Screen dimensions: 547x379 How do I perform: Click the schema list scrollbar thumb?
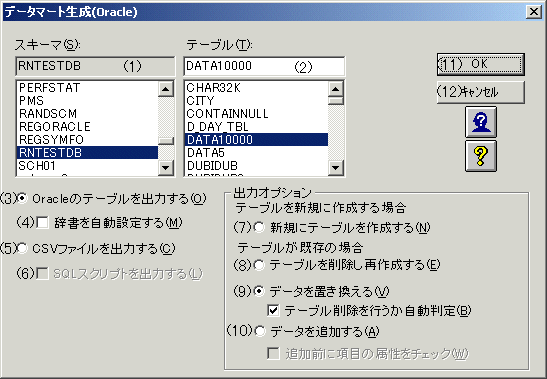(166, 141)
